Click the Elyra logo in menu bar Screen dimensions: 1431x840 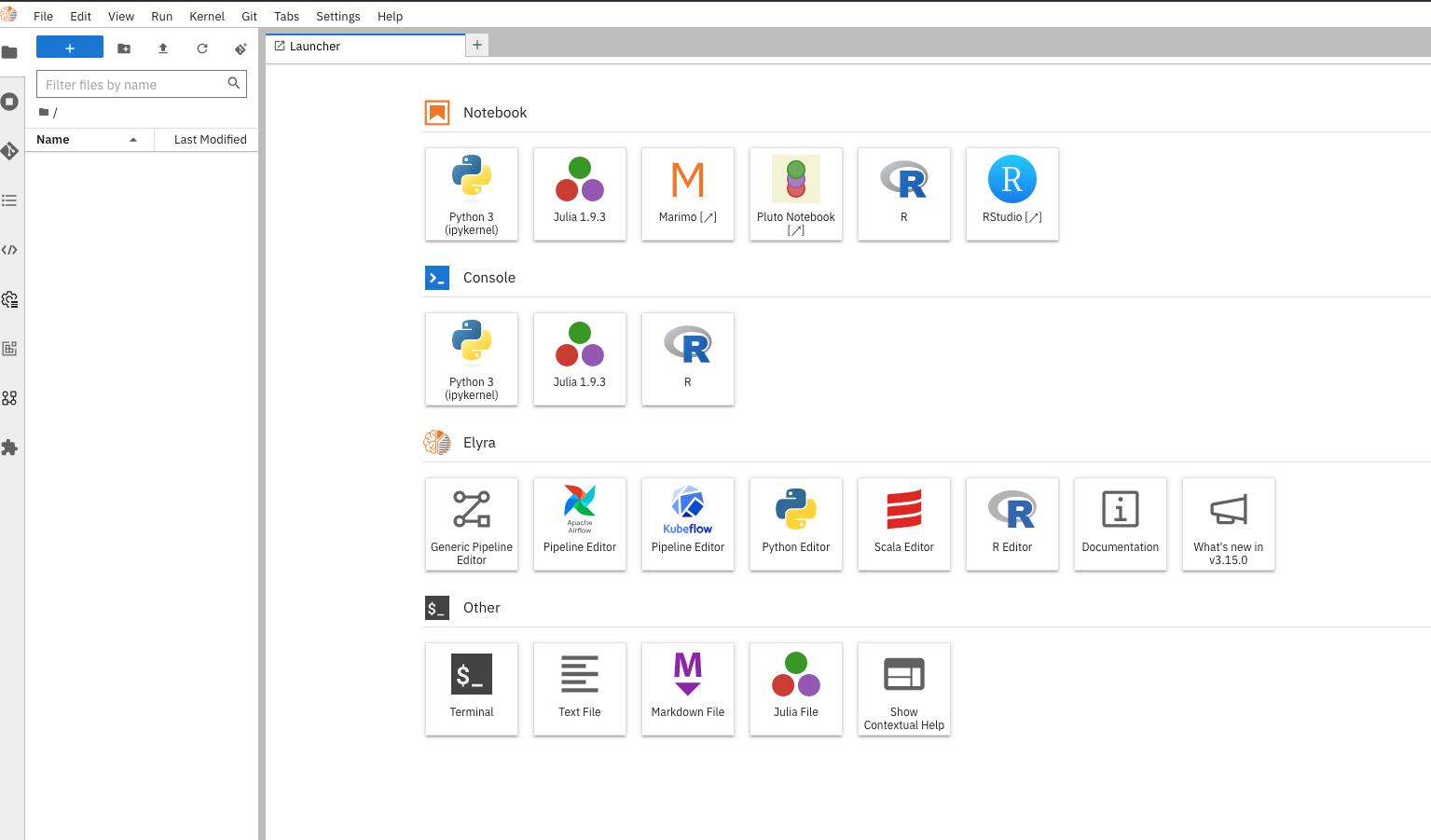tap(9, 14)
